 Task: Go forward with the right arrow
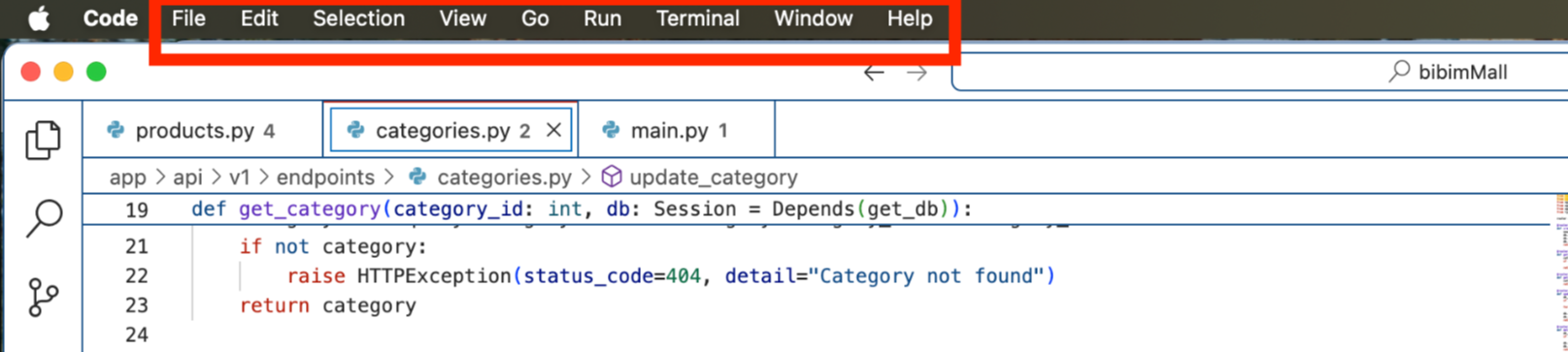[917, 73]
